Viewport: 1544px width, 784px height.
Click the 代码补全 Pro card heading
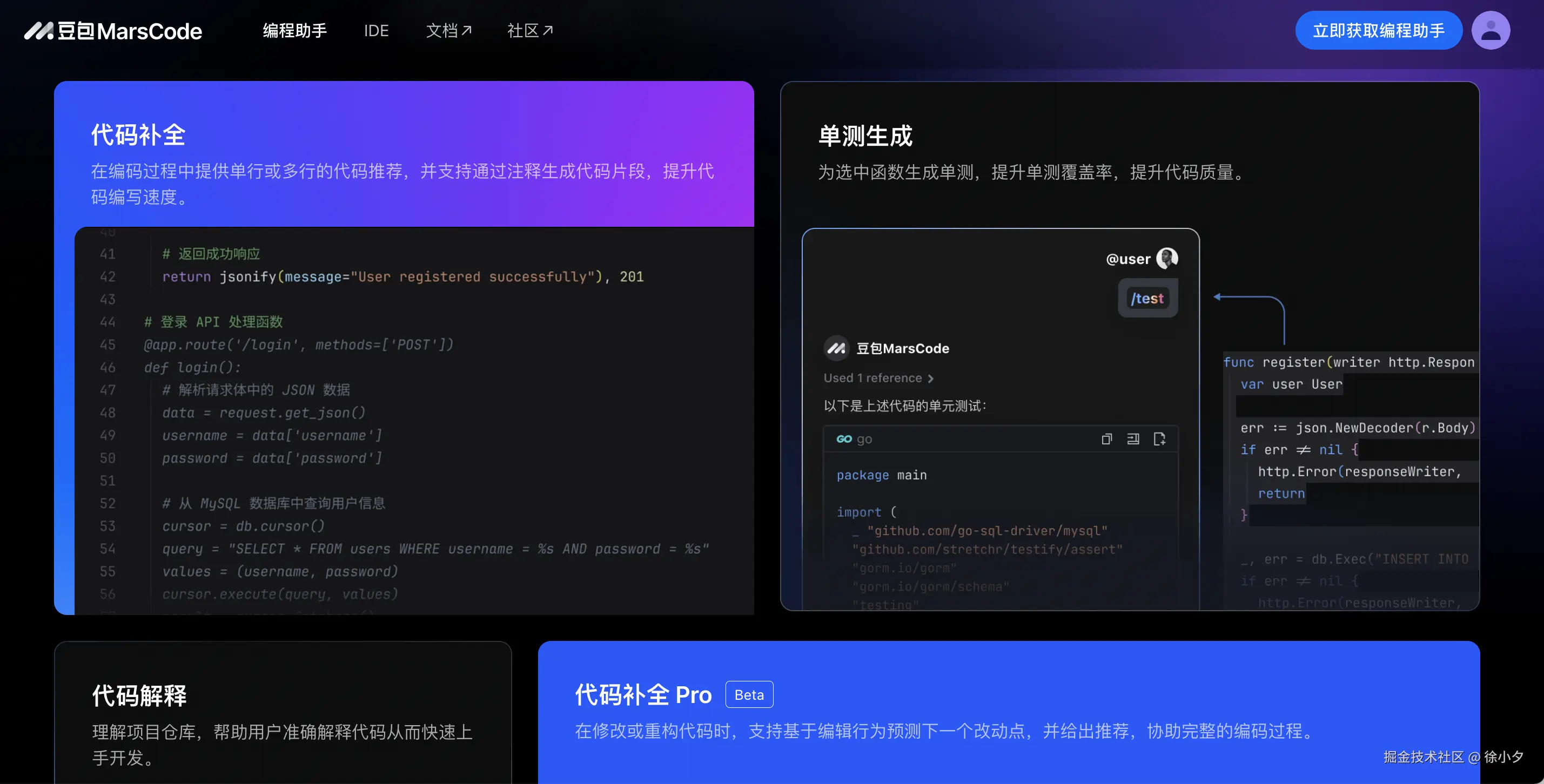(643, 695)
